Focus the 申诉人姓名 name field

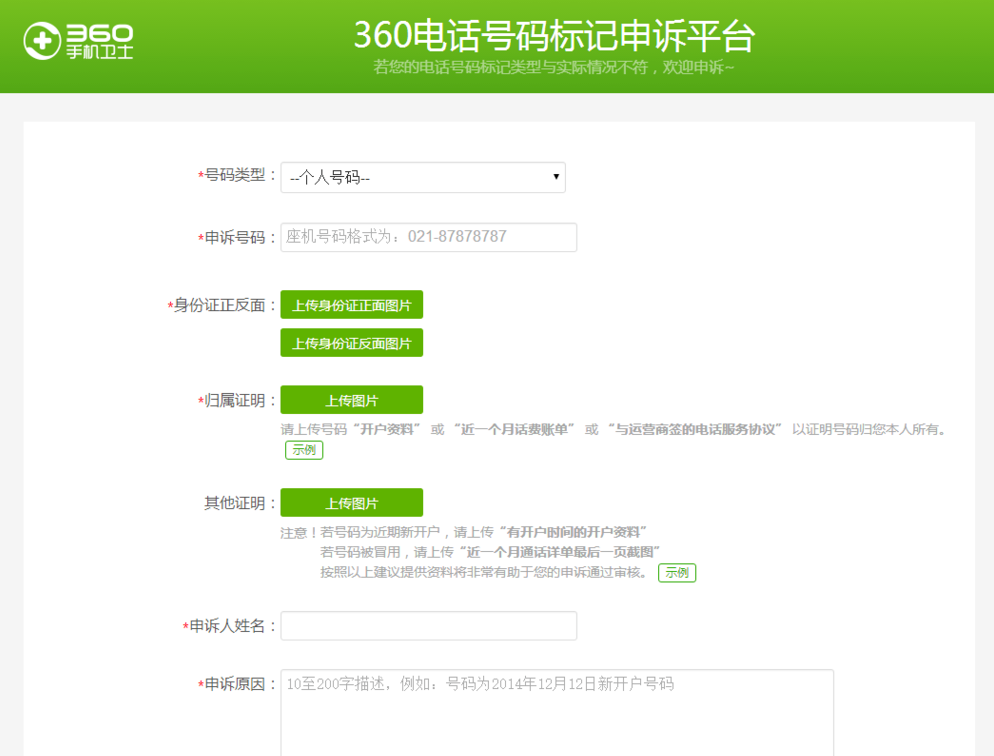[x=429, y=626]
